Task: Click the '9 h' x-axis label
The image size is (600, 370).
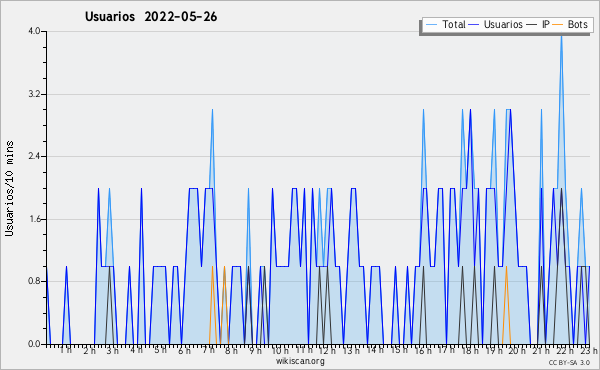Action: [x=255, y=350]
